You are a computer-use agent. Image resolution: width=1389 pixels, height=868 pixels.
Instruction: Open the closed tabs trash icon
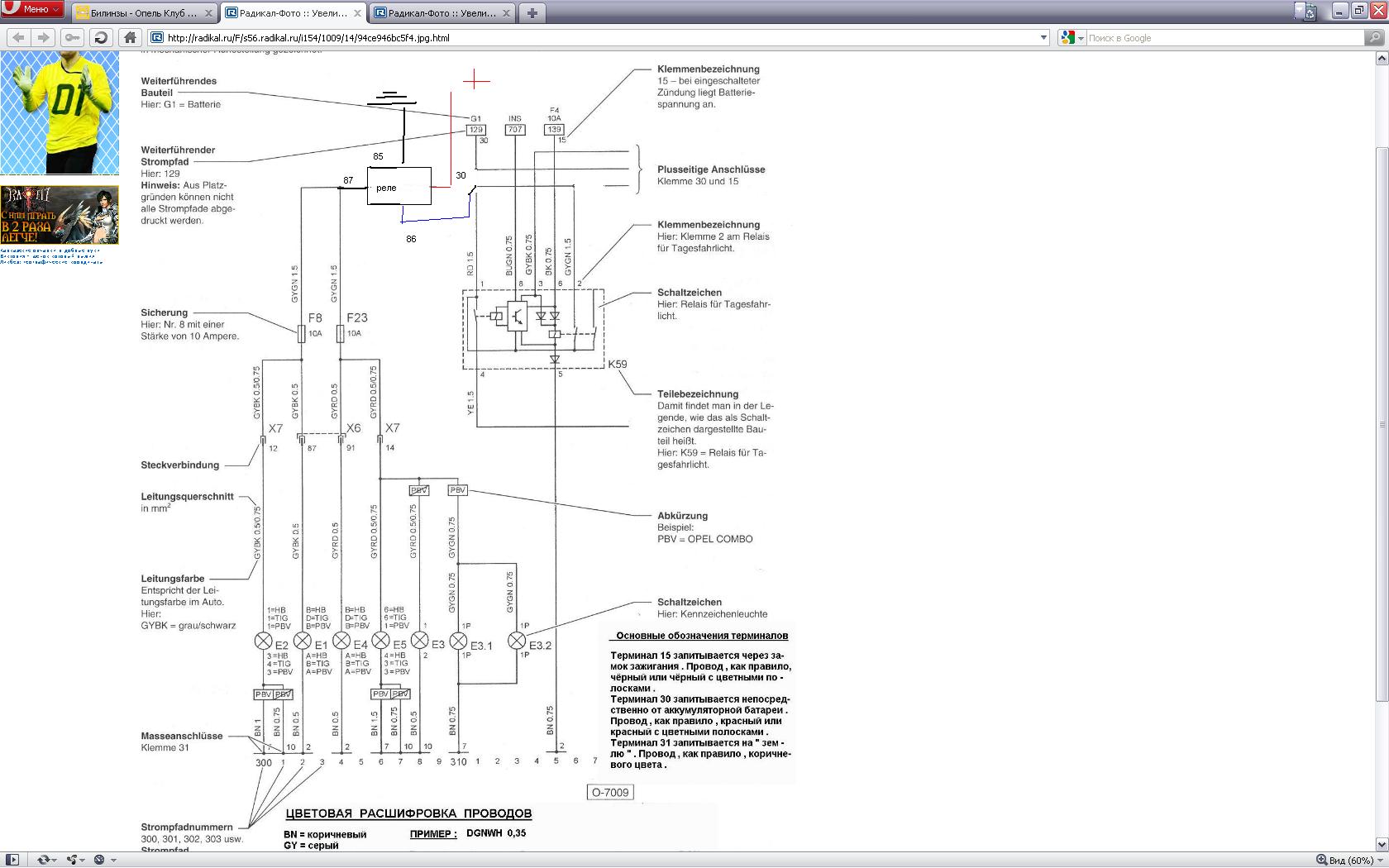tap(1309, 12)
